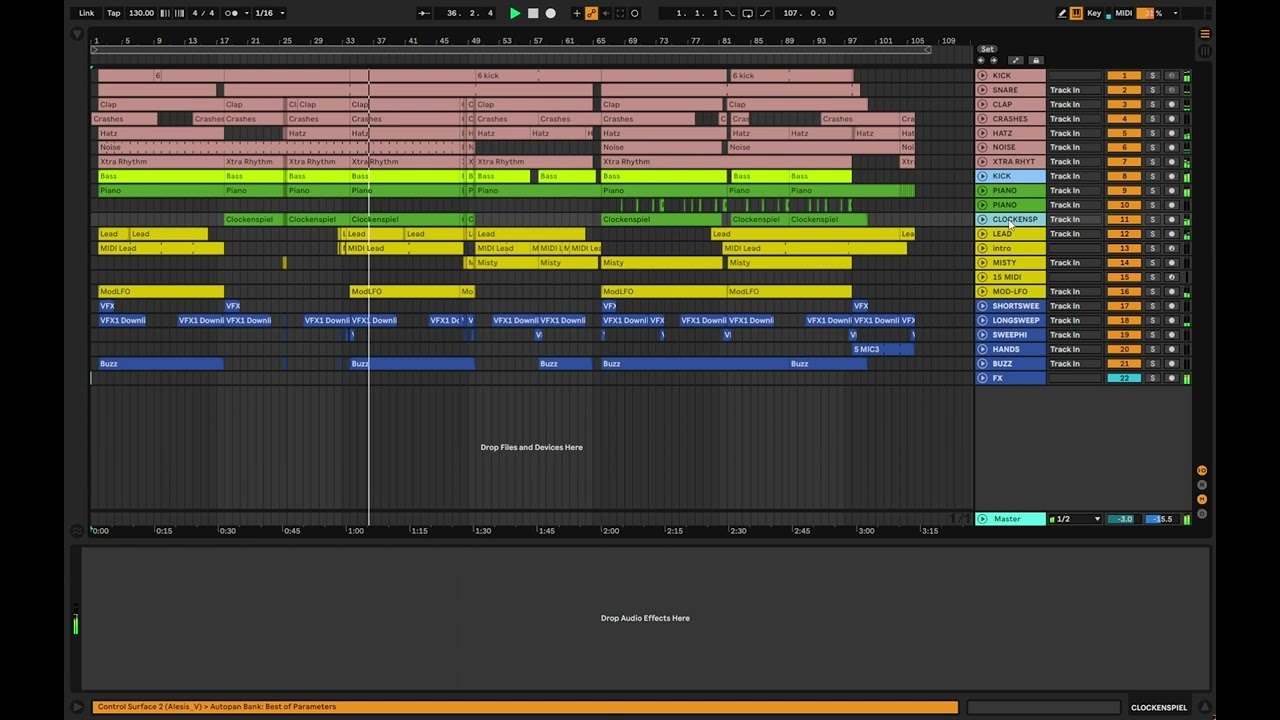Click the Master track play icon
The height and width of the screenshot is (720, 1280).
pos(982,519)
